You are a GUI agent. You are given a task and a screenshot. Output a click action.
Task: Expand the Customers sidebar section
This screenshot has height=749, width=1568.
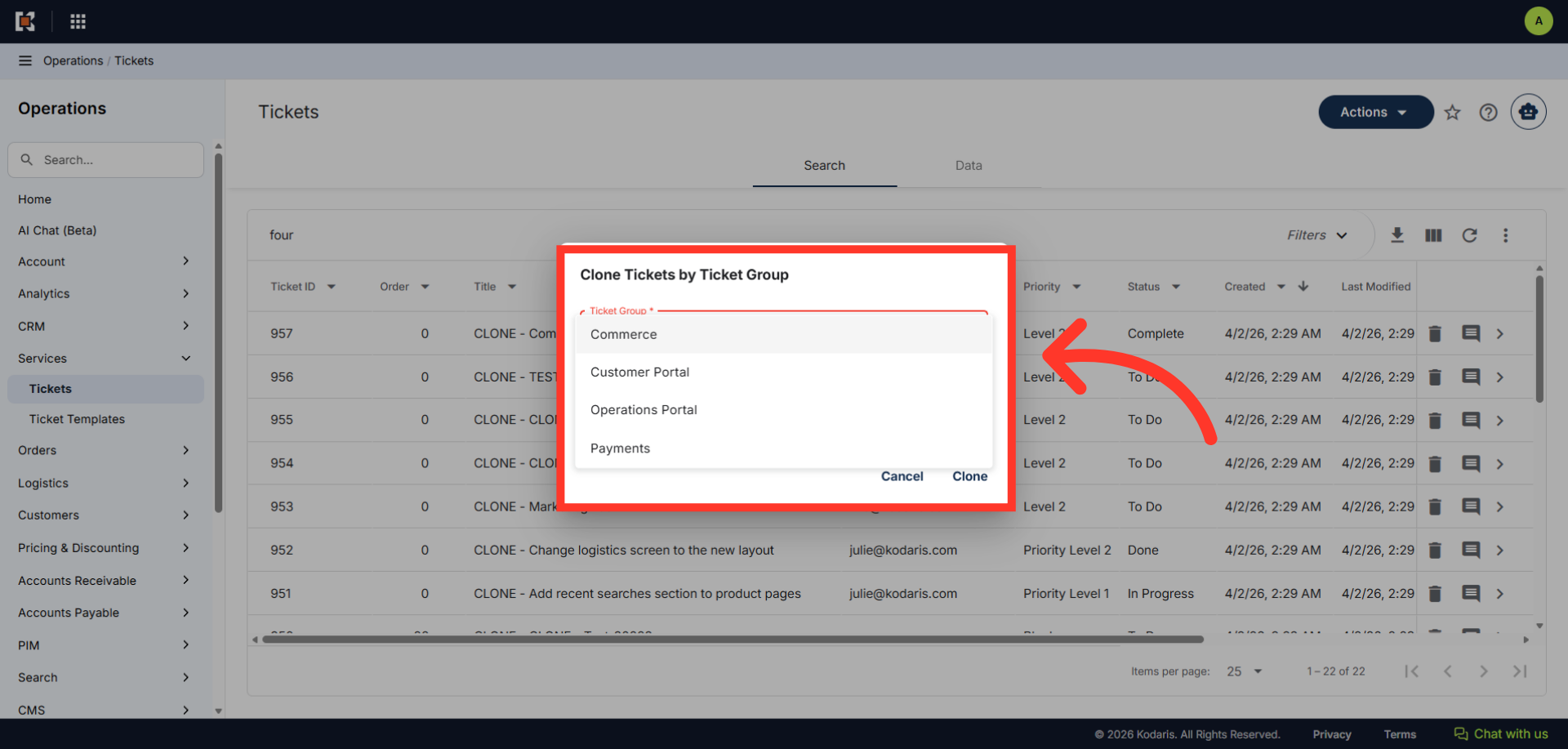(x=105, y=515)
